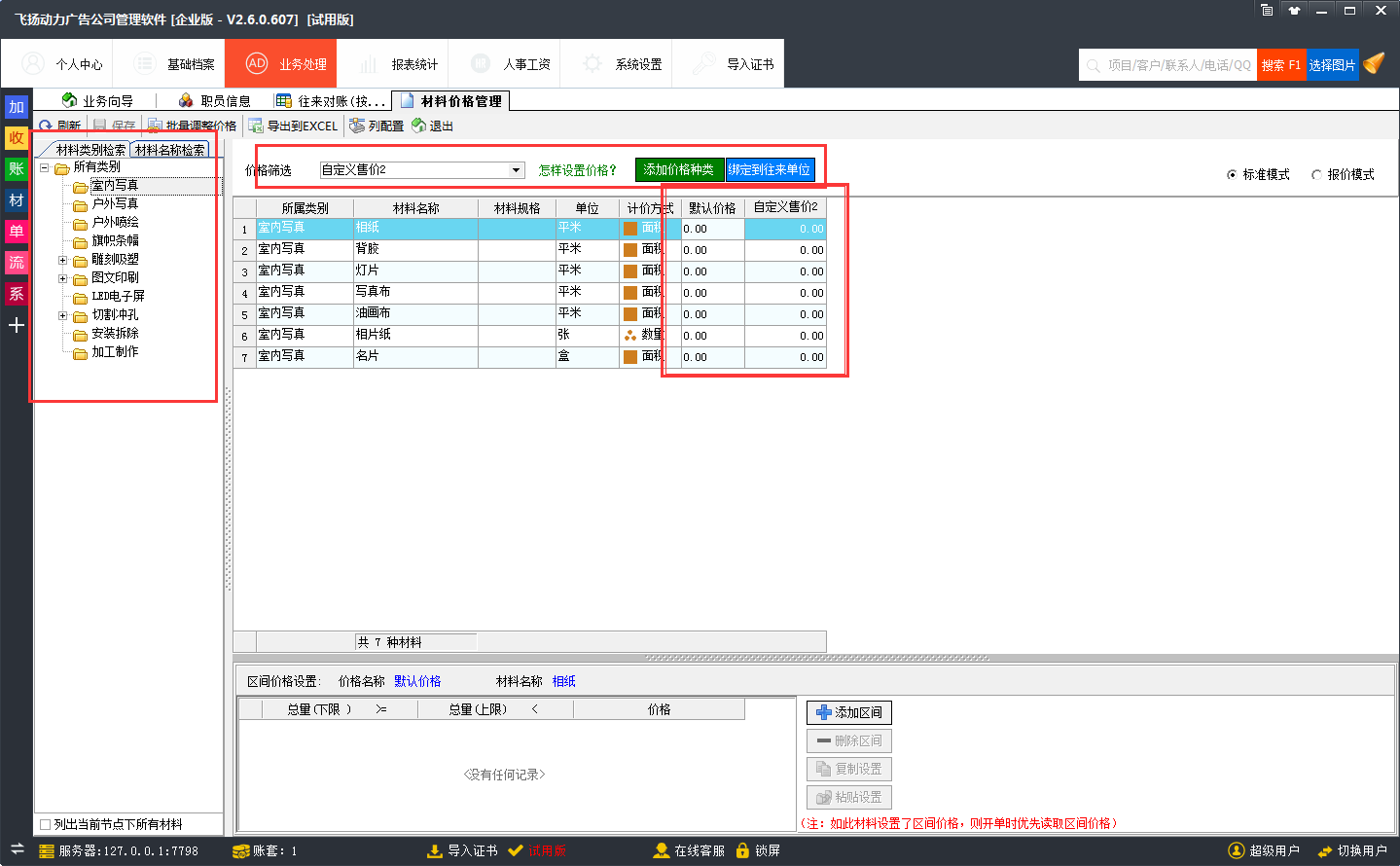This screenshot has height=866, width=1400.
Task: Click the 收 icon in left sidebar
Action: [x=17, y=138]
